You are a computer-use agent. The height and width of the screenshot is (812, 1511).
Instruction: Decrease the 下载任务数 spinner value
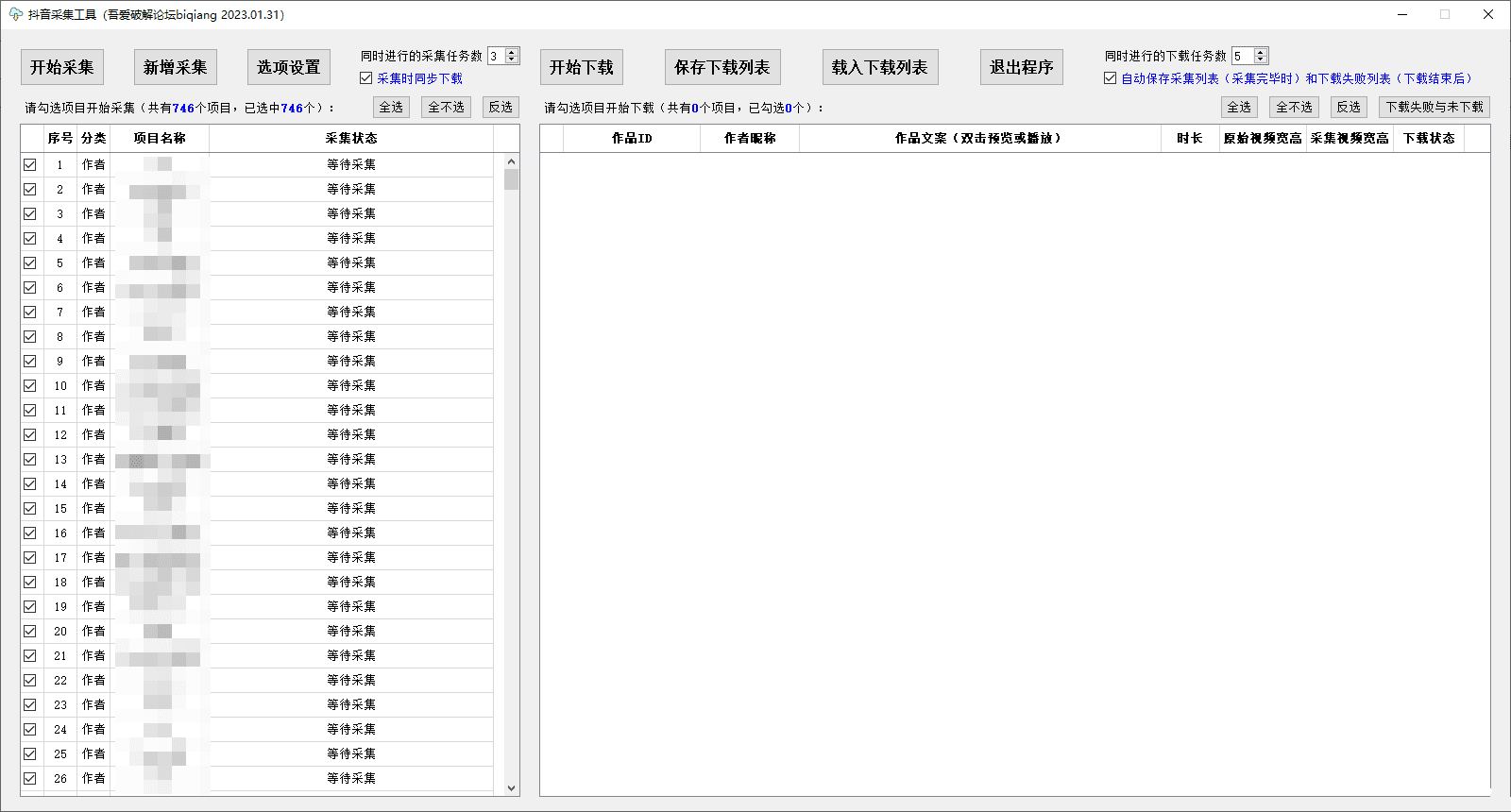[1260, 59]
